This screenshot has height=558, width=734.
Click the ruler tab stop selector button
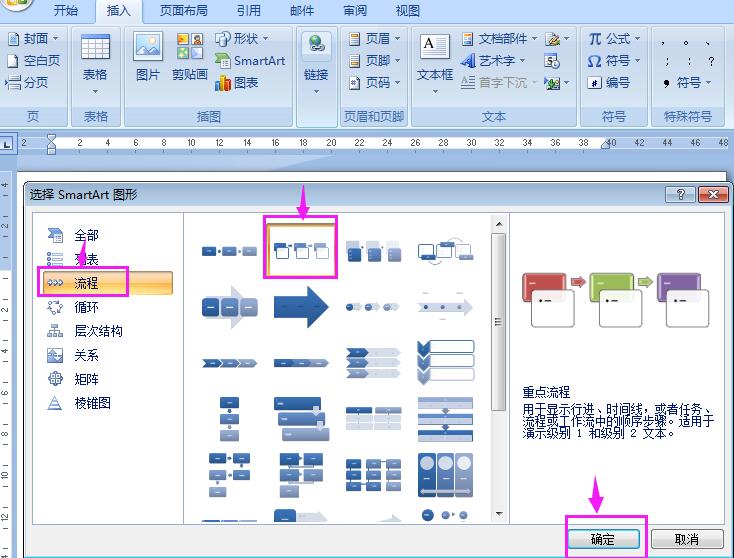tap(7, 145)
